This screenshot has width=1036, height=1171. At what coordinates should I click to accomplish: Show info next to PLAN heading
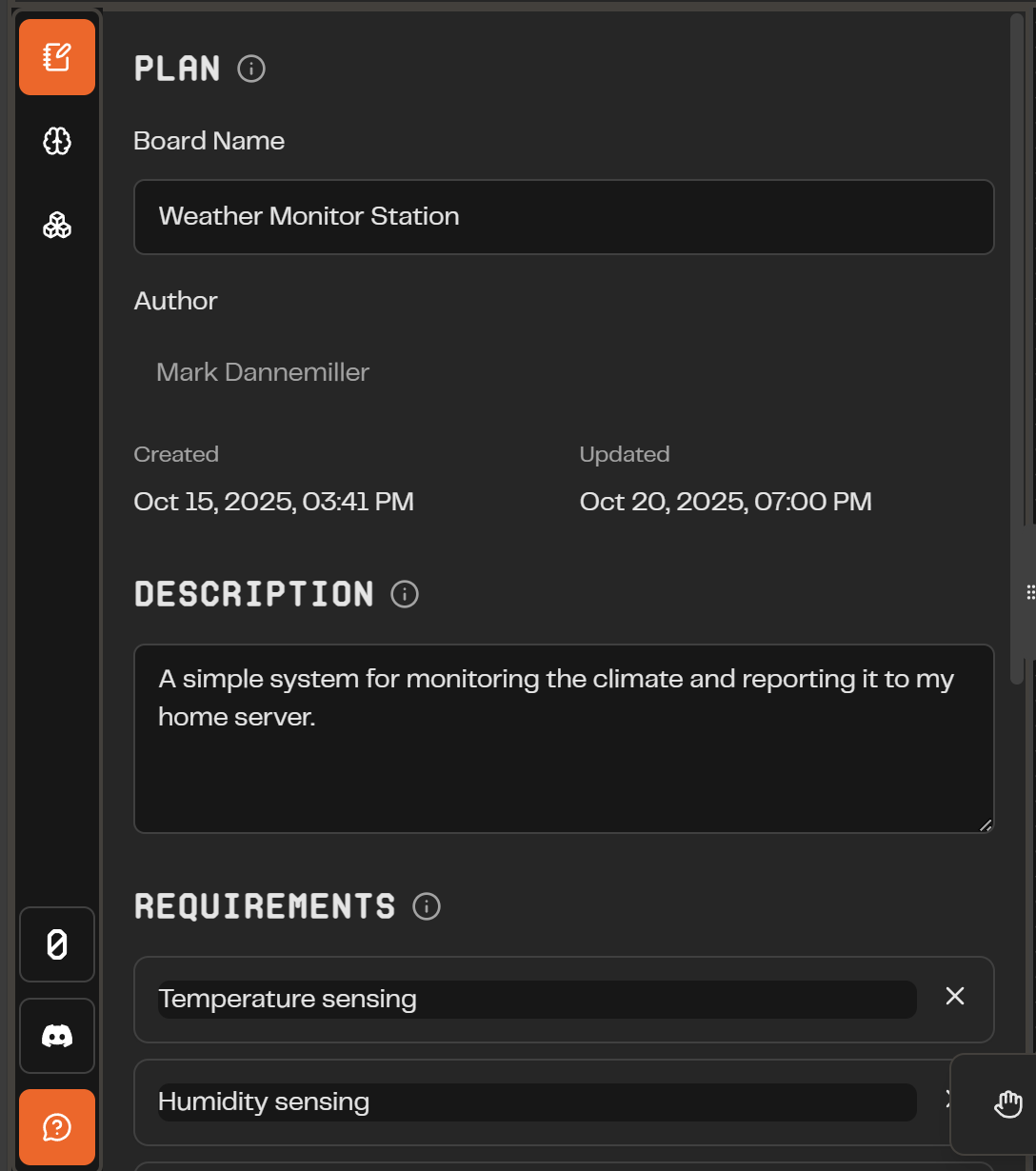click(x=251, y=69)
